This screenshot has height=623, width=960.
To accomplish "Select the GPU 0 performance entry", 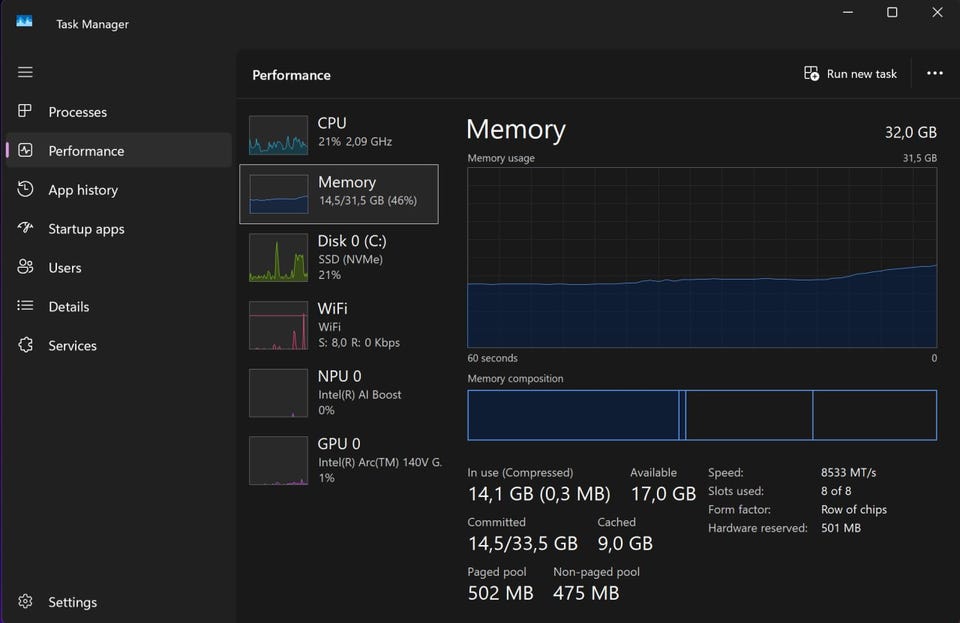I will click(x=339, y=460).
